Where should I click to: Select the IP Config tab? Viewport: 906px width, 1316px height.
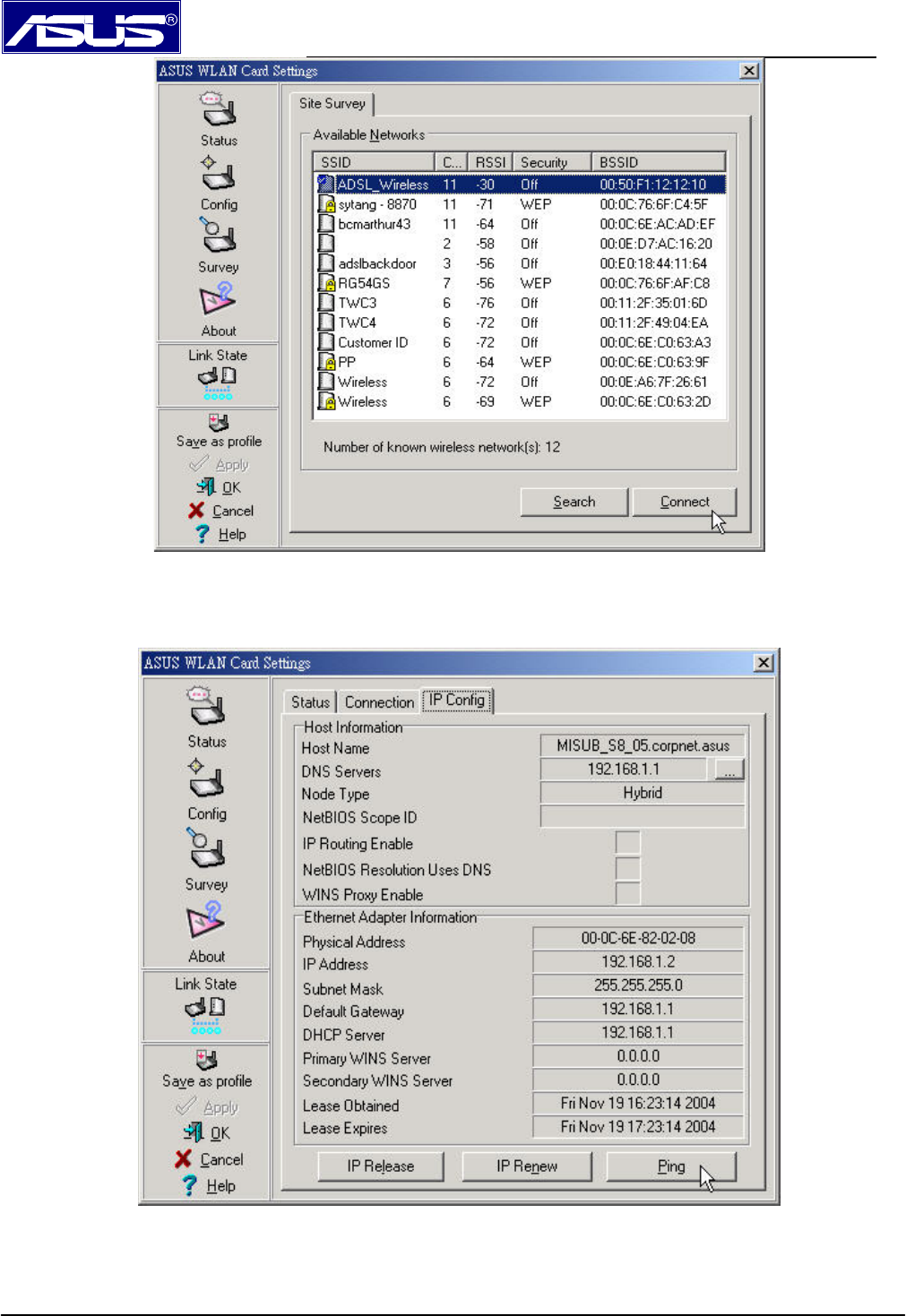point(457,700)
